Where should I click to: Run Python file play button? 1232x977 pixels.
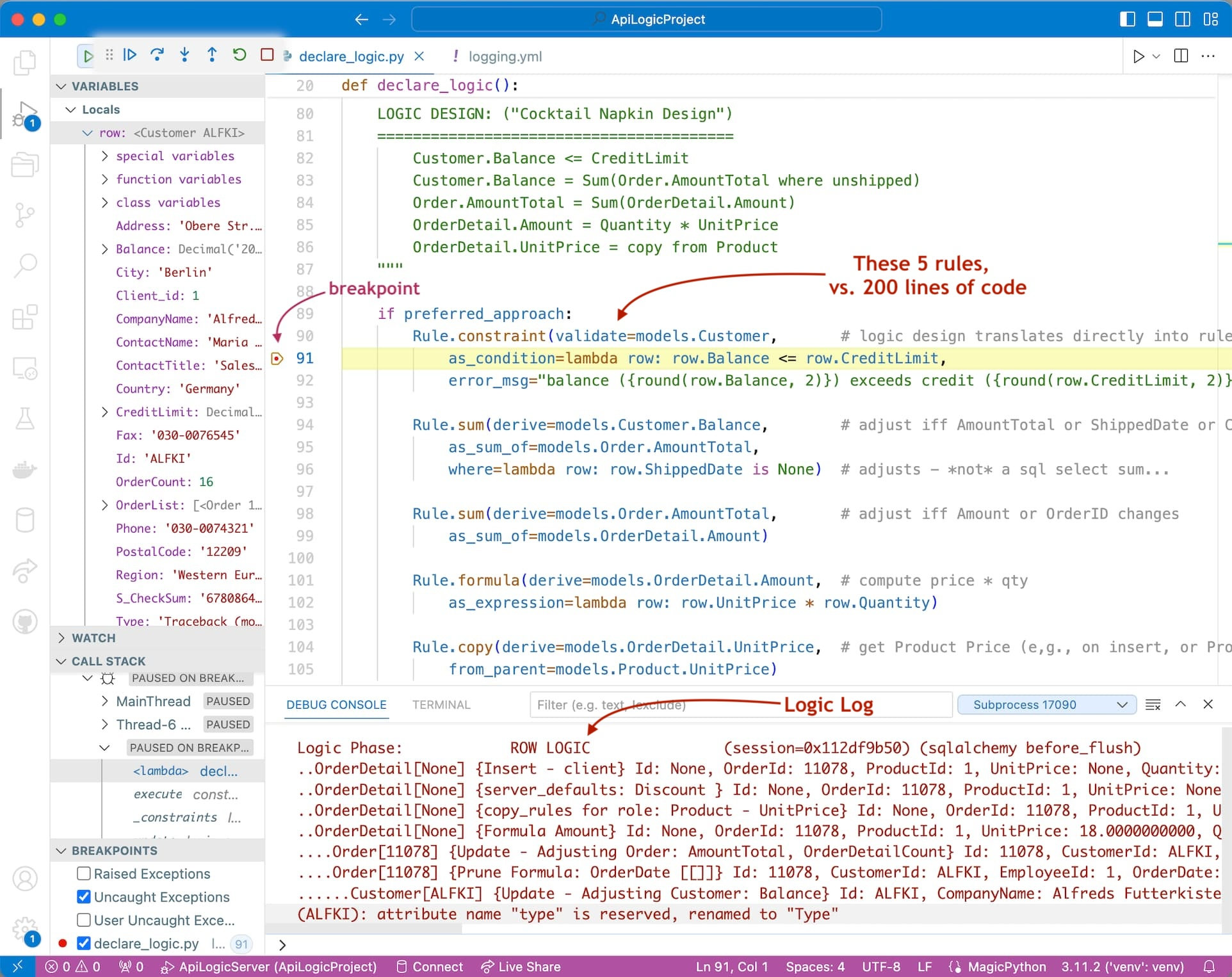click(x=1139, y=56)
